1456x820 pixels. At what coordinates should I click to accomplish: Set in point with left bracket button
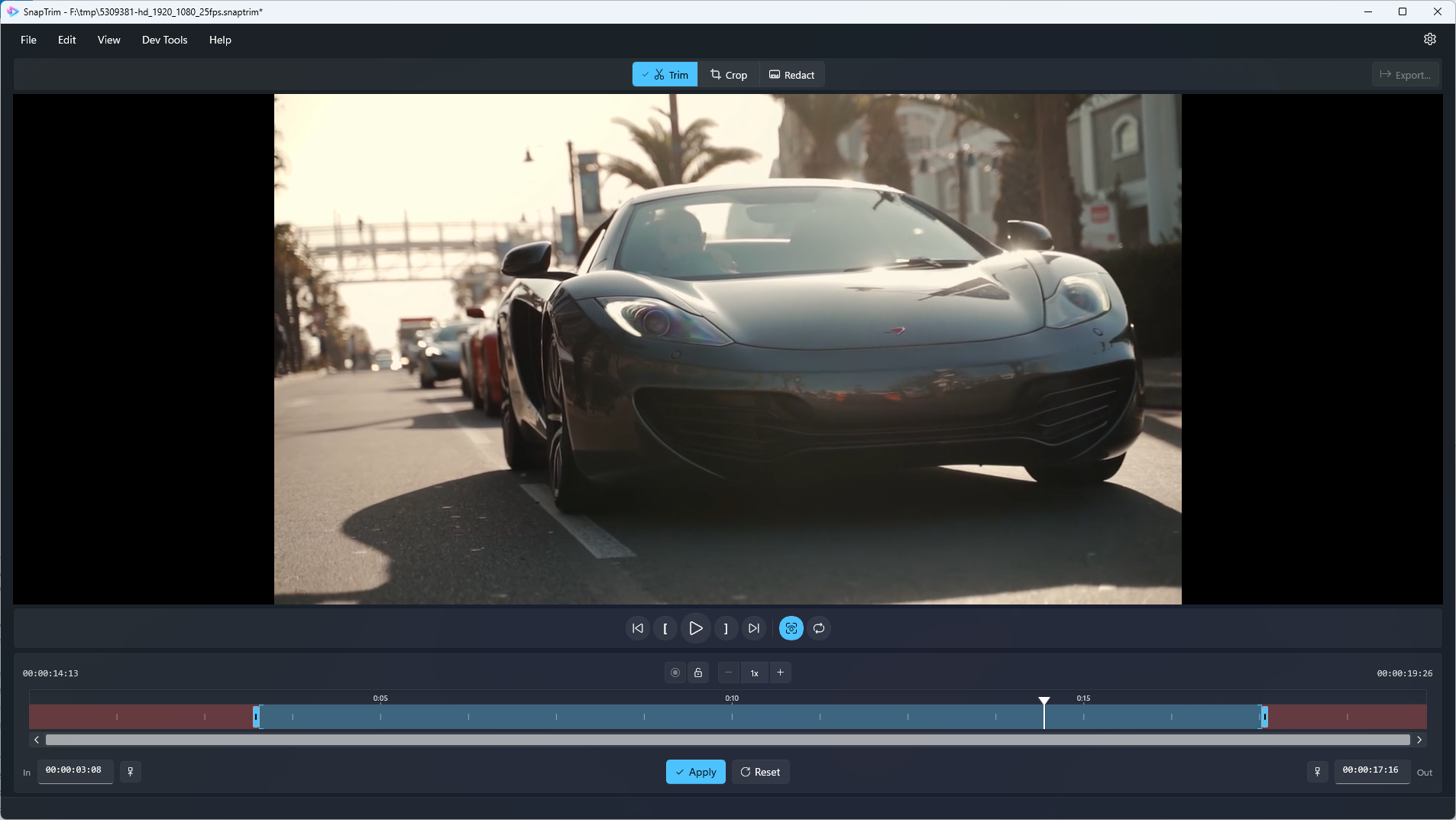pyautogui.click(x=665, y=628)
